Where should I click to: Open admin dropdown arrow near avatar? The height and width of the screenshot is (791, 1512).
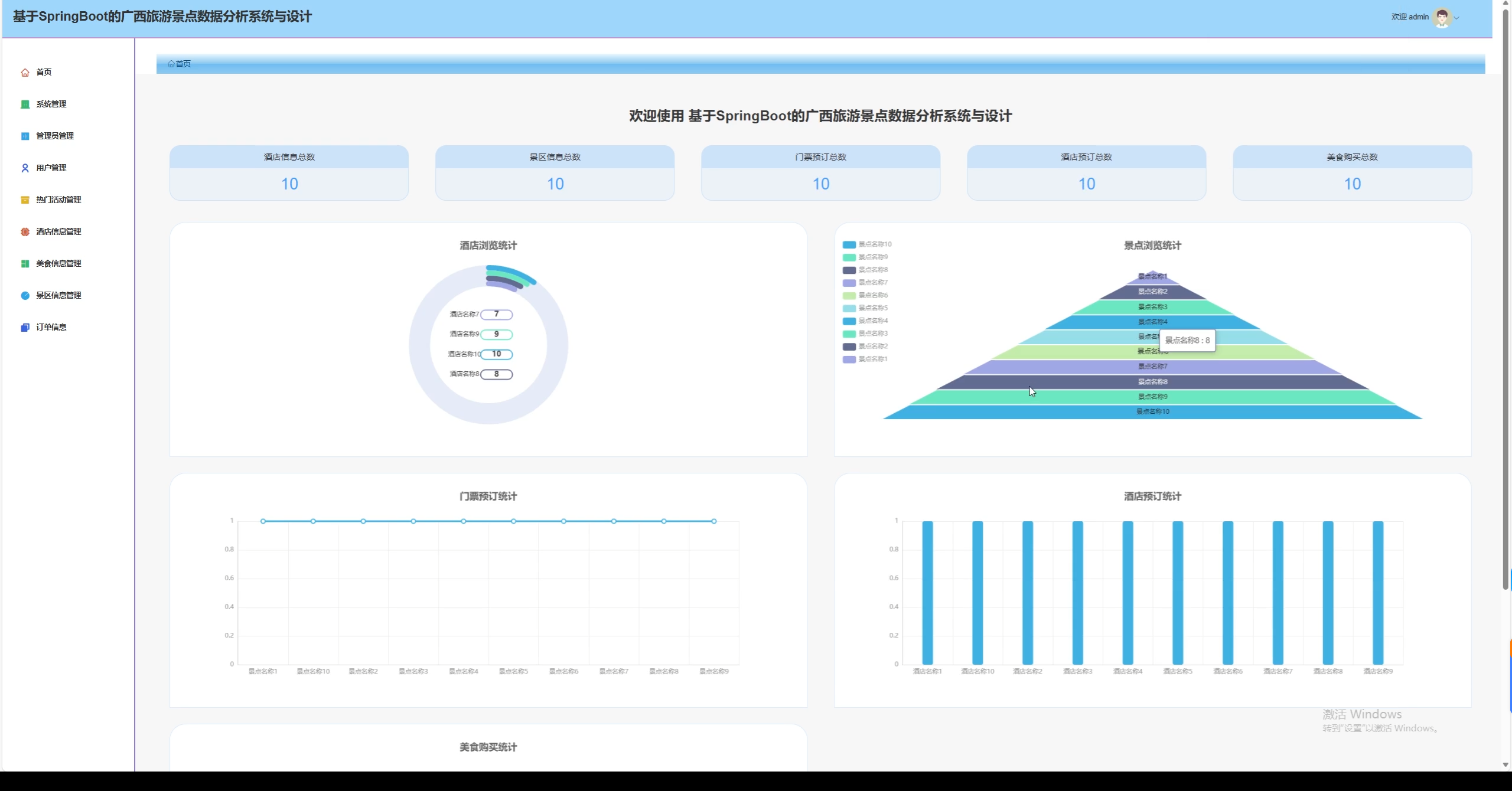[1457, 18]
